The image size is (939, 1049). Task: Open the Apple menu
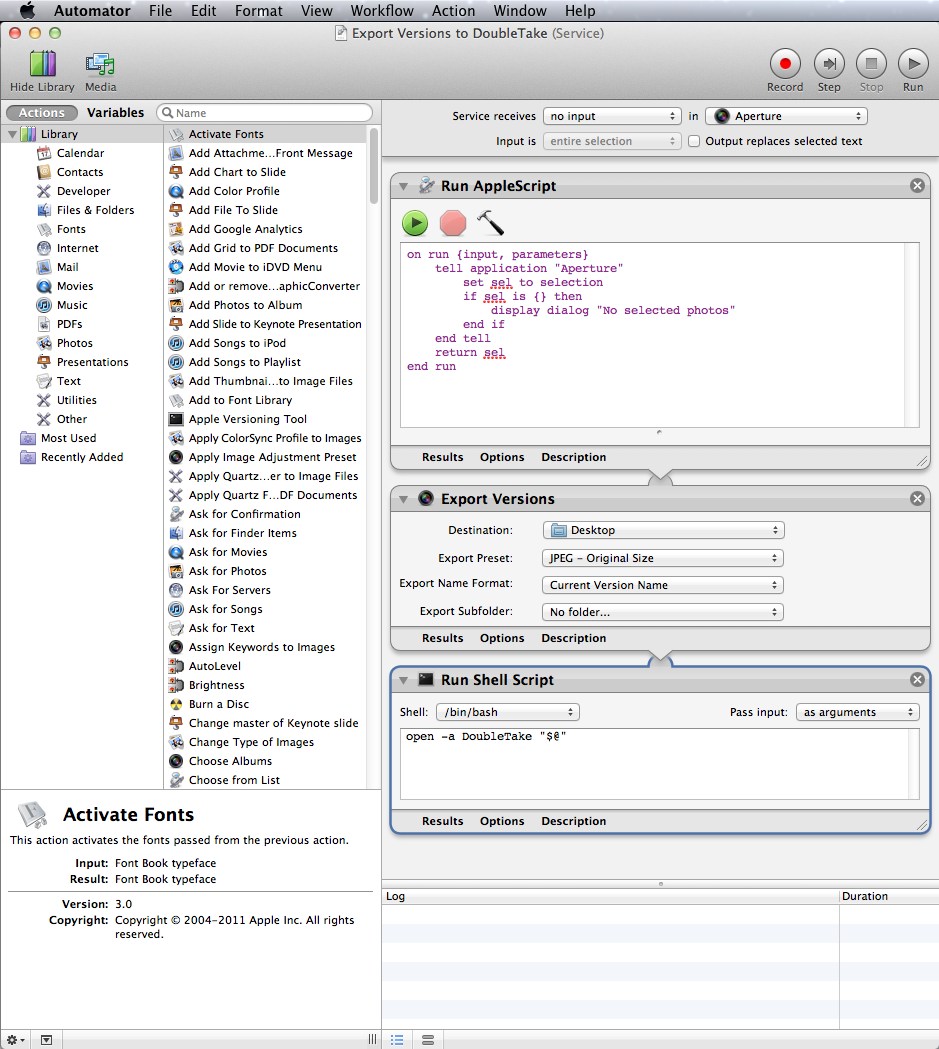click(27, 11)
